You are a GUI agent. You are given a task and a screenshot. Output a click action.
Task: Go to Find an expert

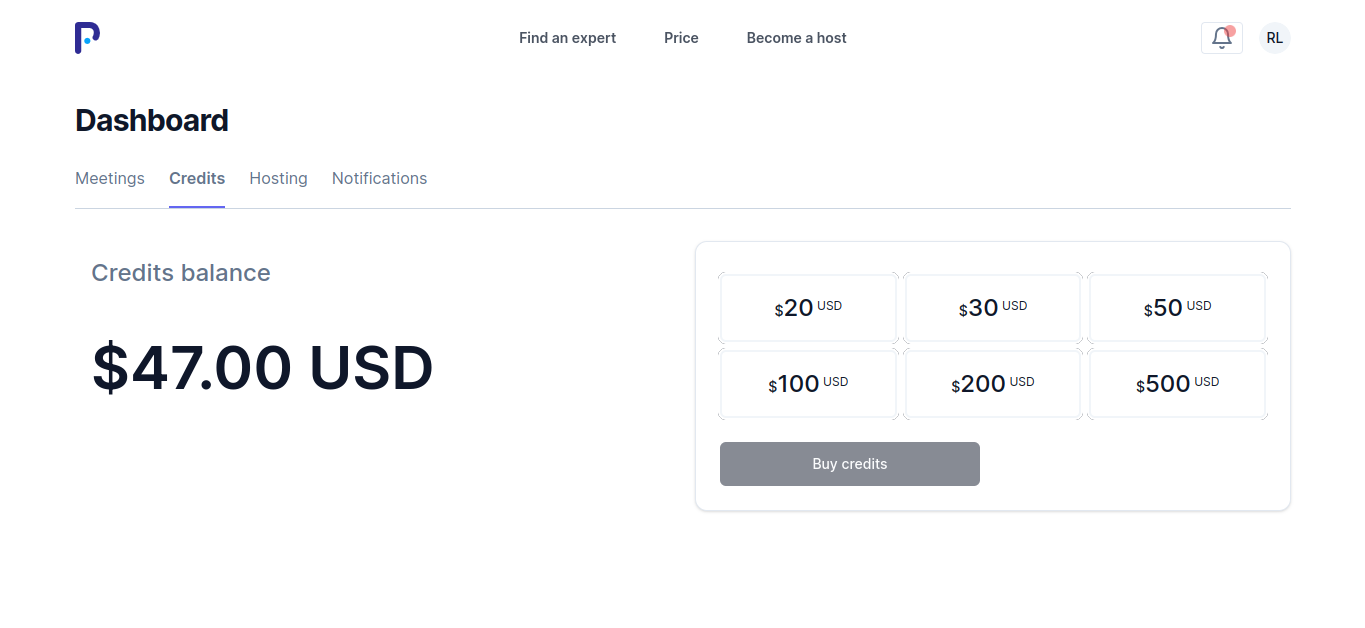(567, 38)
